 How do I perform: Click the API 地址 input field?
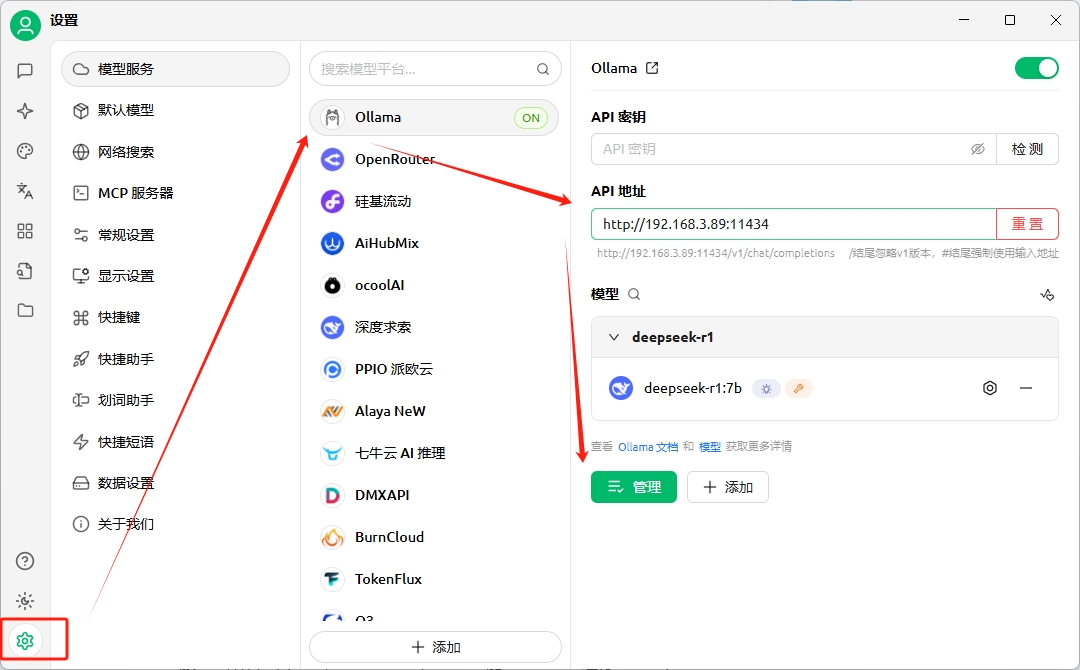point(793,224)
